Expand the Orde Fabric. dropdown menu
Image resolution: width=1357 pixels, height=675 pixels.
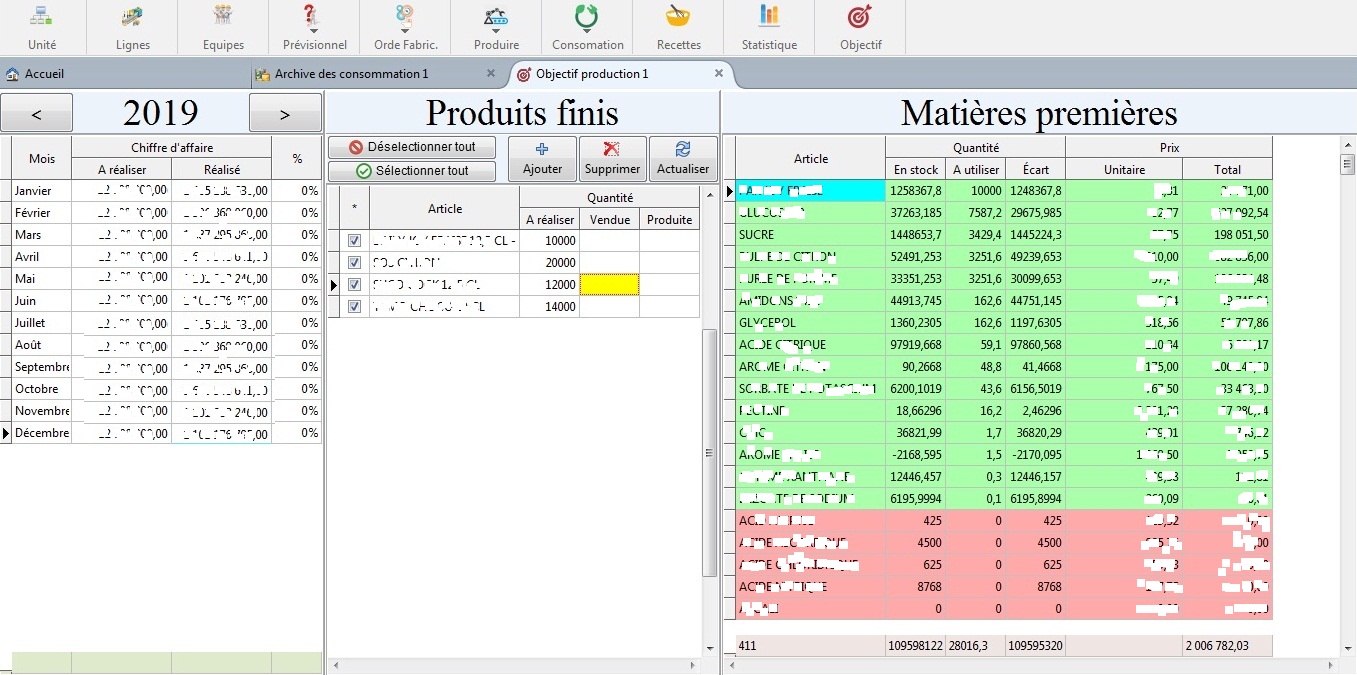(x=405, y=31)
